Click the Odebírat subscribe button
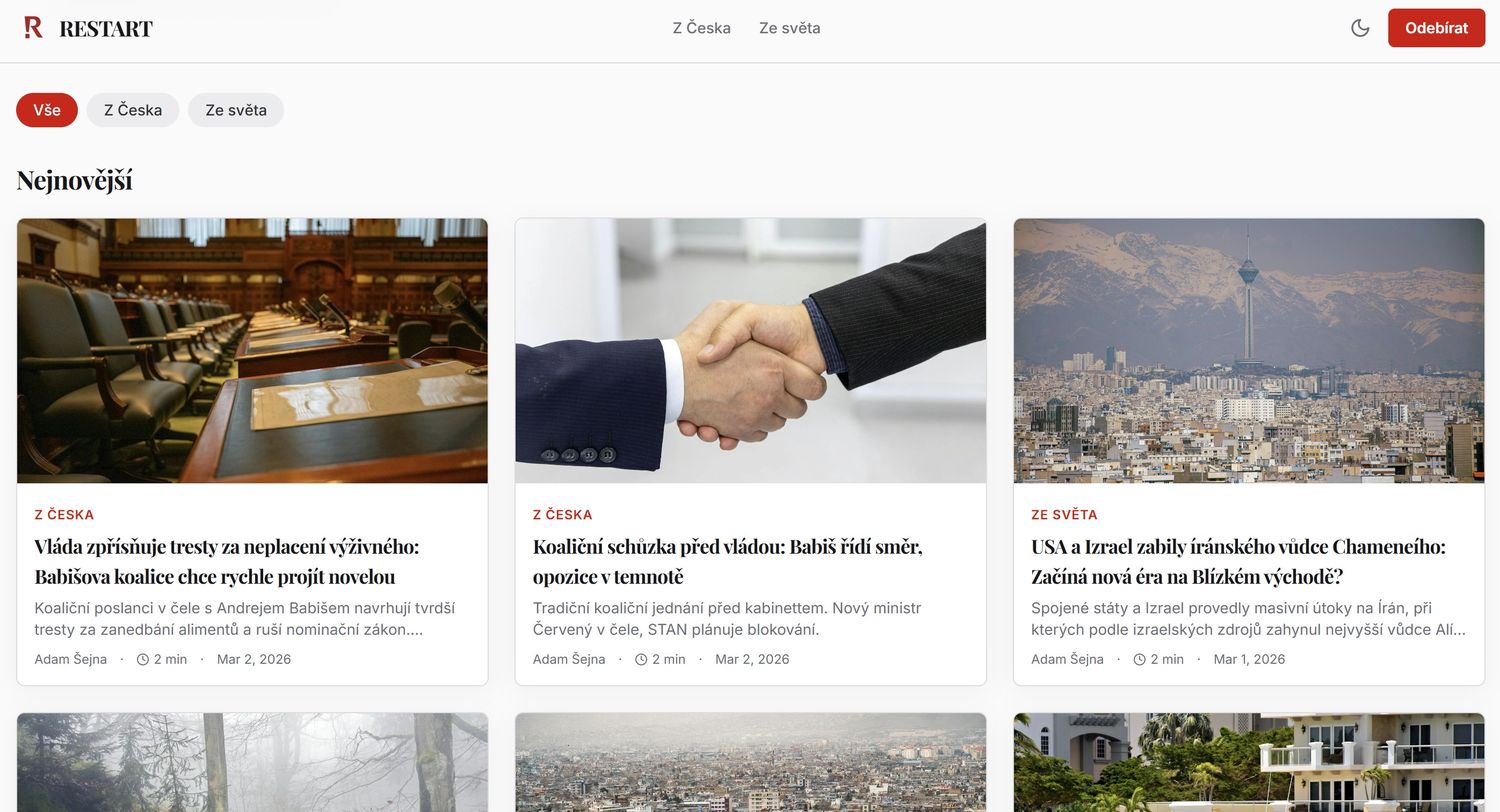Image resolution: width=1500 pixels, height=812 pixels. pyautogui.click(x=1436, y=28)
